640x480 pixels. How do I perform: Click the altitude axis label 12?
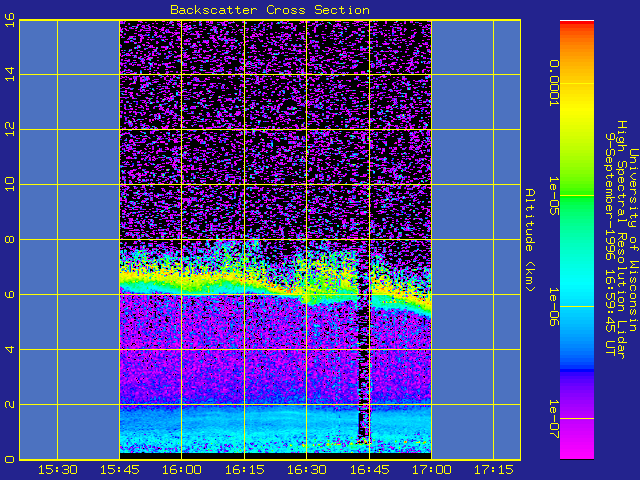pos(10,129)
